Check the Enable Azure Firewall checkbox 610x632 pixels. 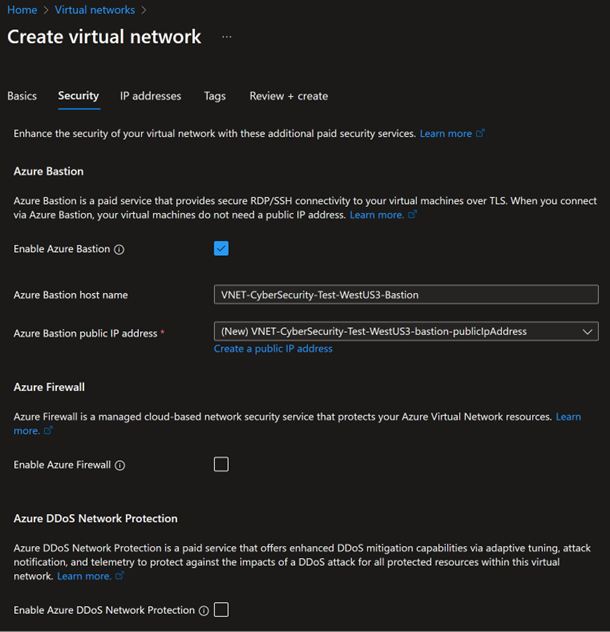pyautogui.click(x=221, y=464)
